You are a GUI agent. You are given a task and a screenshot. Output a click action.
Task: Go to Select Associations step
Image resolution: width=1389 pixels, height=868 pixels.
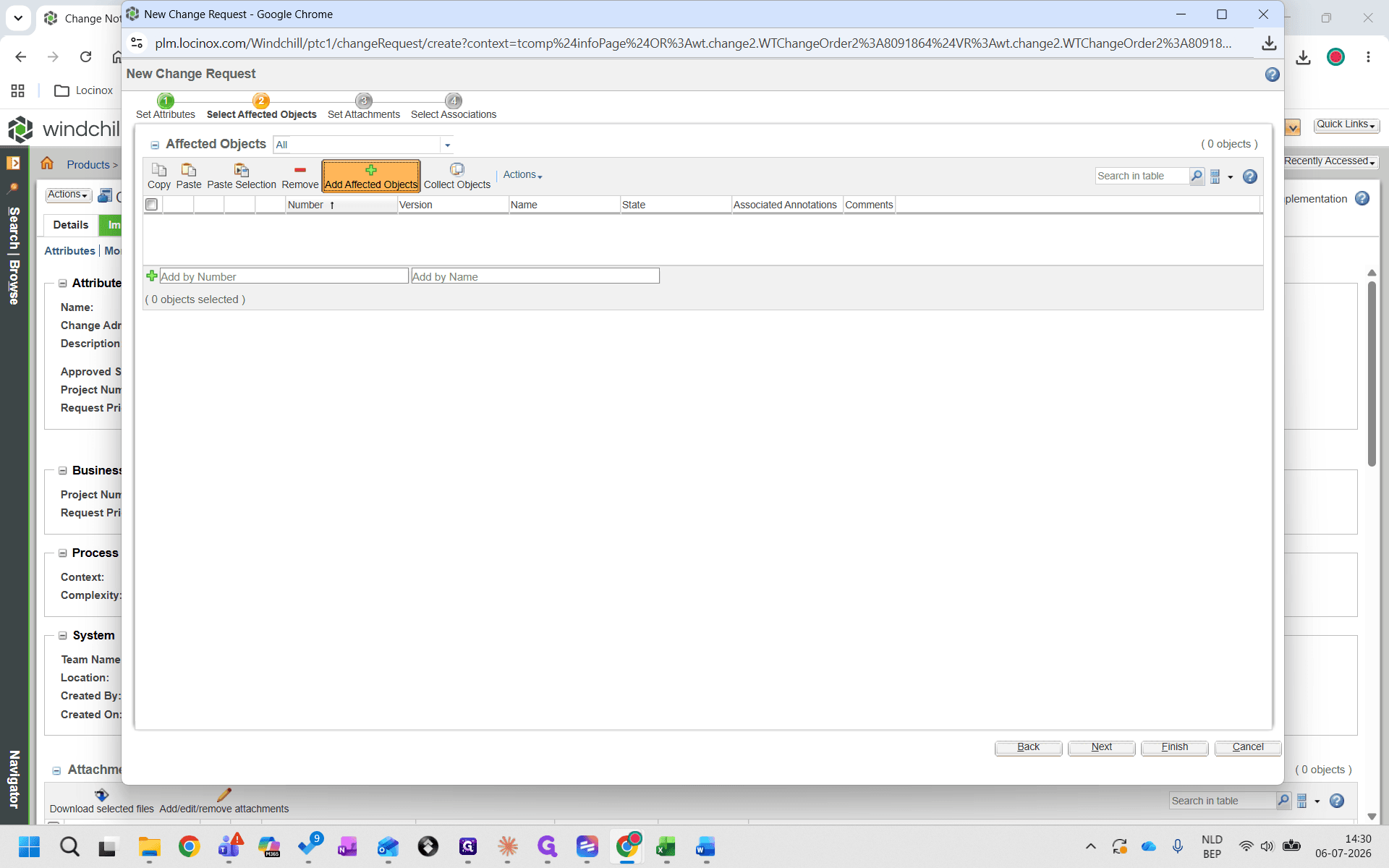tap(454, 107)
